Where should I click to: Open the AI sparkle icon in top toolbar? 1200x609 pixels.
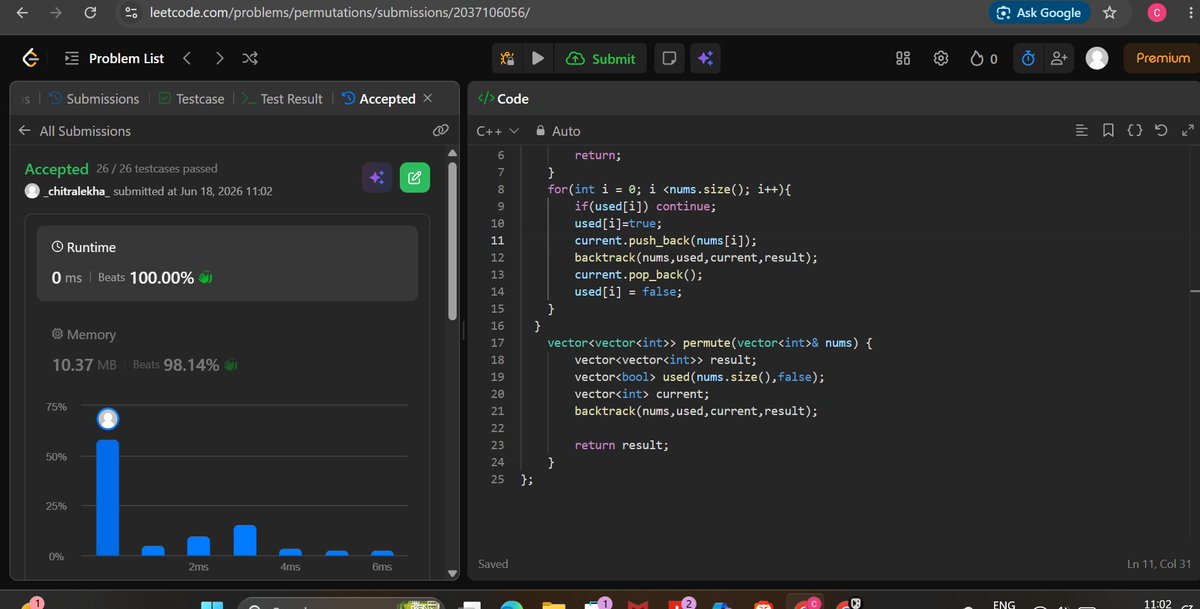[704, 58]
